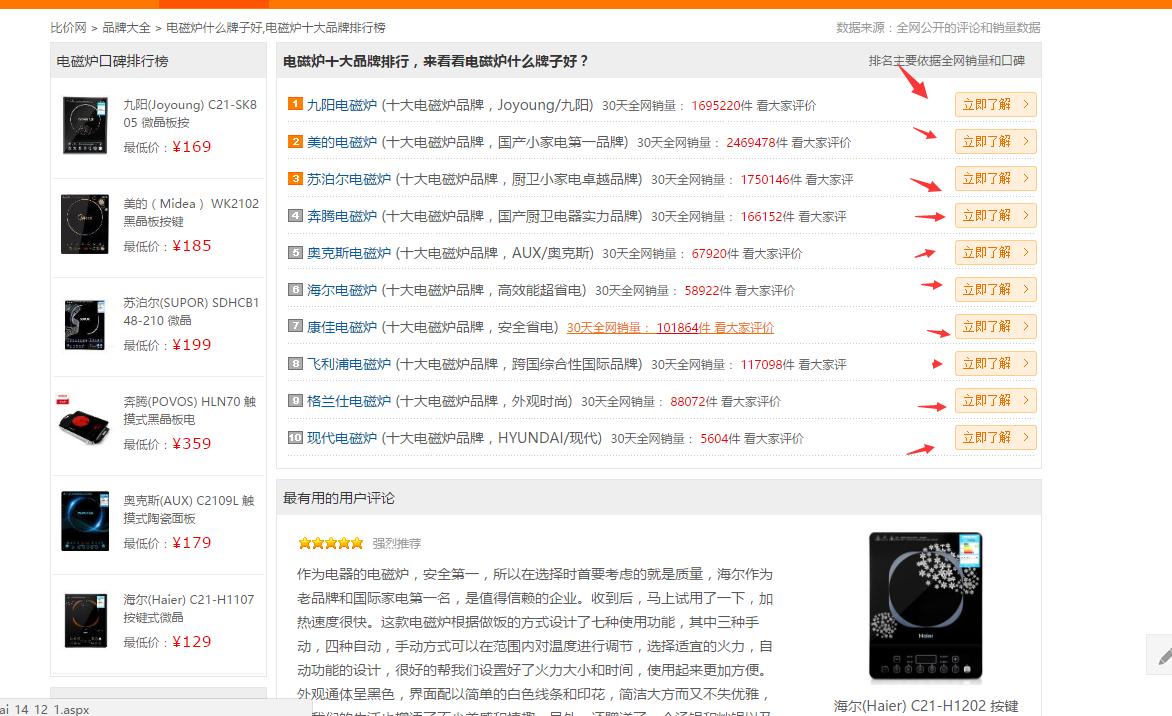Click 立即了解 button for 苏泊尔电磁炉

[994, 178]
